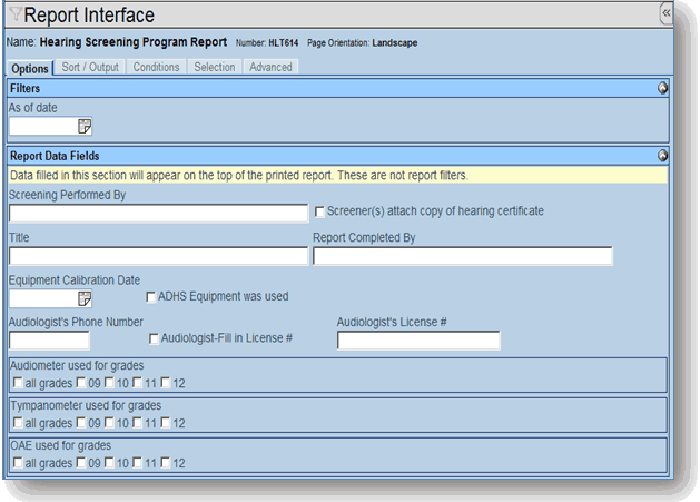This screenshot has width=700, height=502.
Task: Go to the Selection tab
Action: coord(215,67)
